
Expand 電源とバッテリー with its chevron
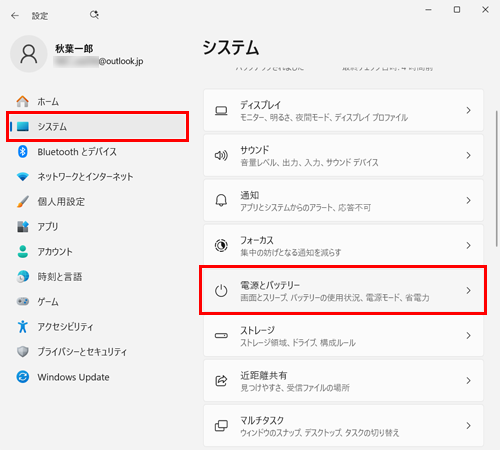[x=468, y=290]
